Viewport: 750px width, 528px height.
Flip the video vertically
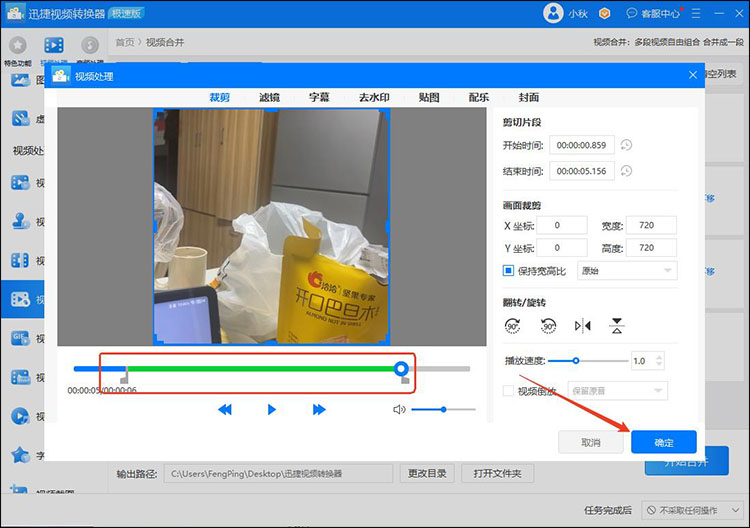[617, 326]
